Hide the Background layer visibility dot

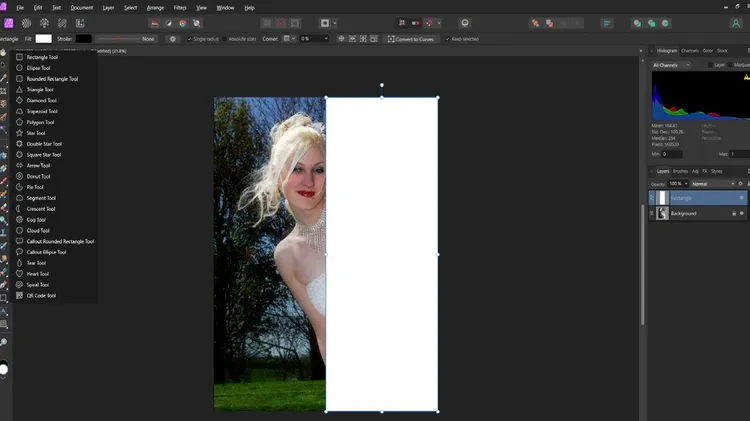pyautogui.click(x=742, y=213)
